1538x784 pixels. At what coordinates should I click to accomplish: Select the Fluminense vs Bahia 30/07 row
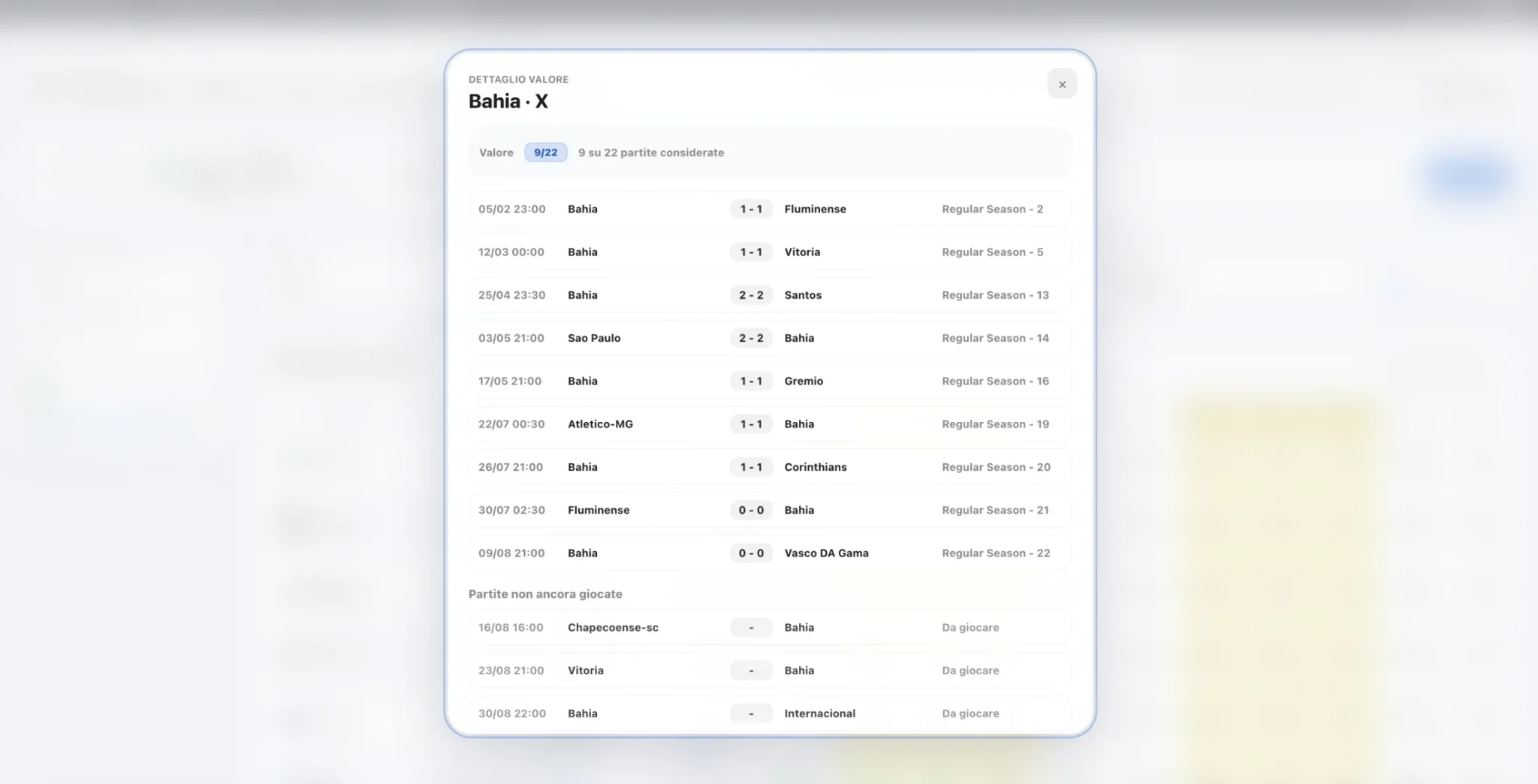click(770, 510)
